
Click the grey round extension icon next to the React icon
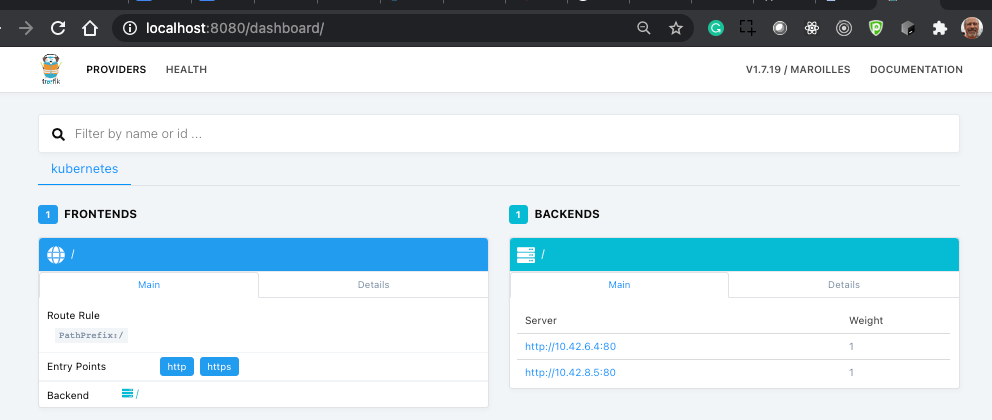[x=780, y=28]
